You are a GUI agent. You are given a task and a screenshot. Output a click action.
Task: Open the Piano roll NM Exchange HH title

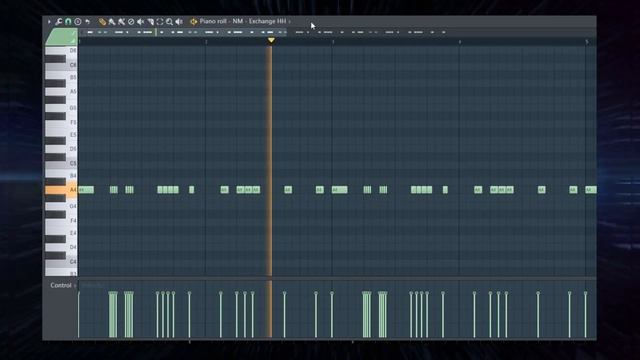(242, 21)
